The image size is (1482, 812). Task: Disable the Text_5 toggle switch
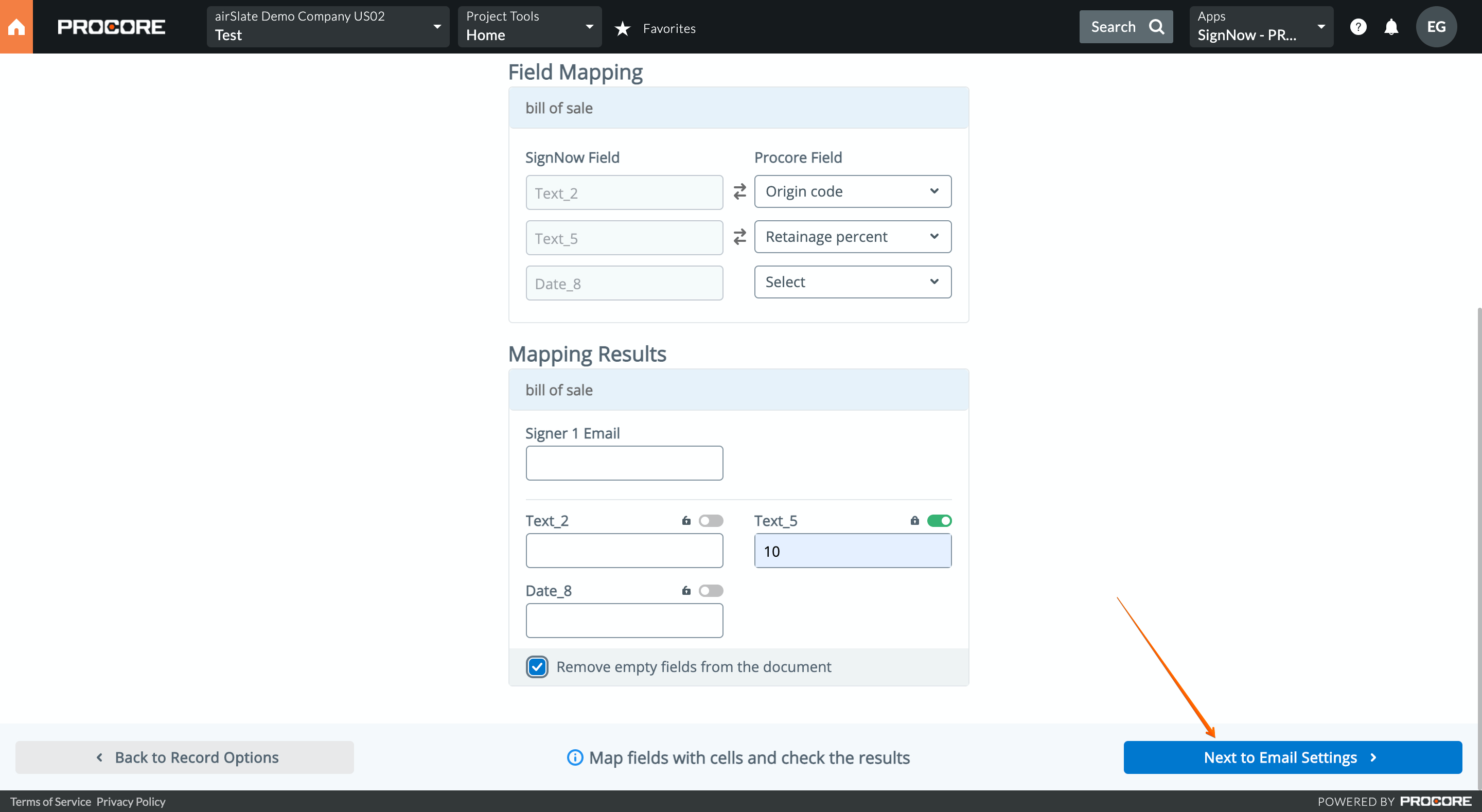(939, 521)
